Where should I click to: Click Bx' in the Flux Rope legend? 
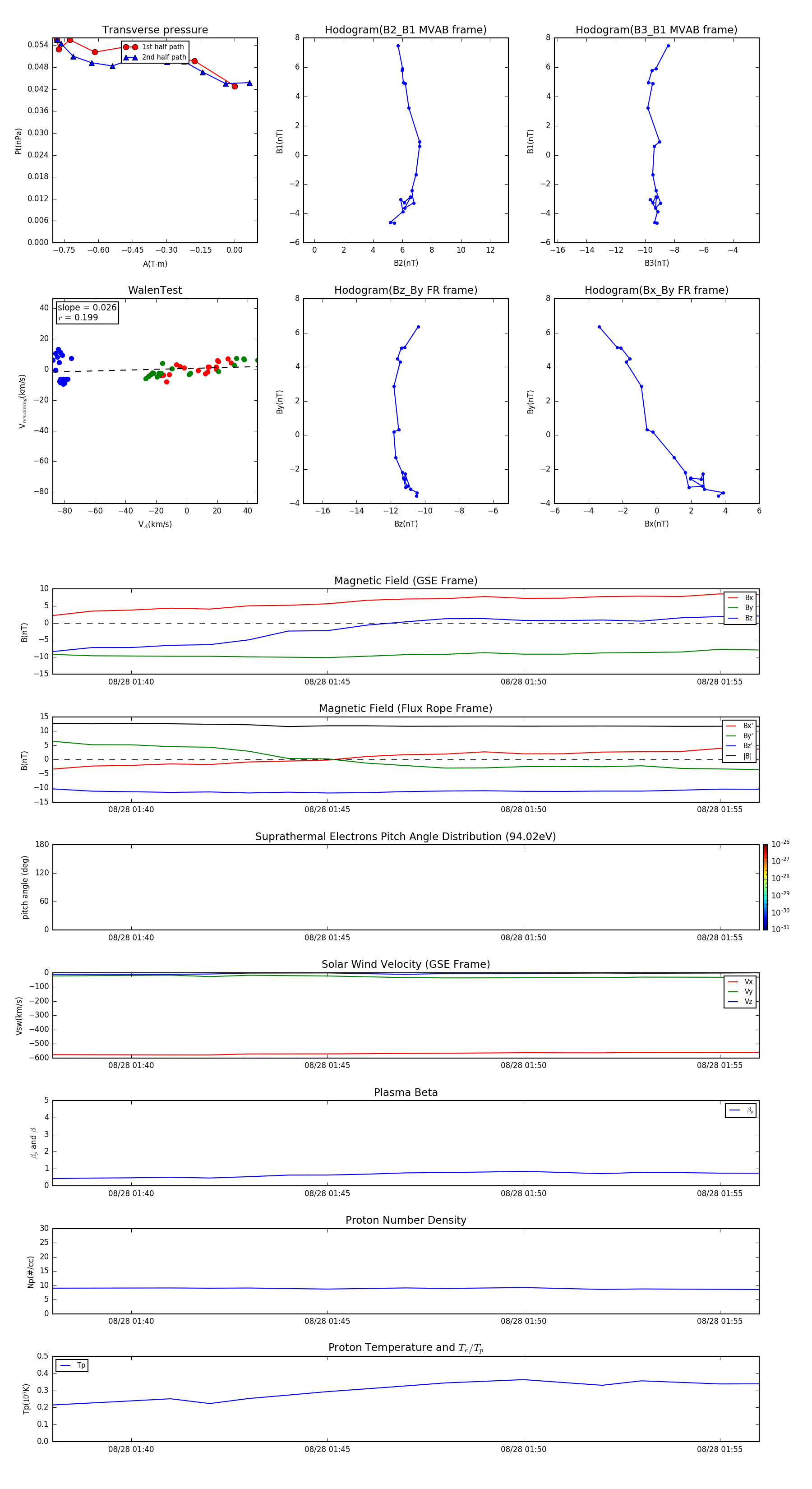pyautogui.click(x=748, y=726)
